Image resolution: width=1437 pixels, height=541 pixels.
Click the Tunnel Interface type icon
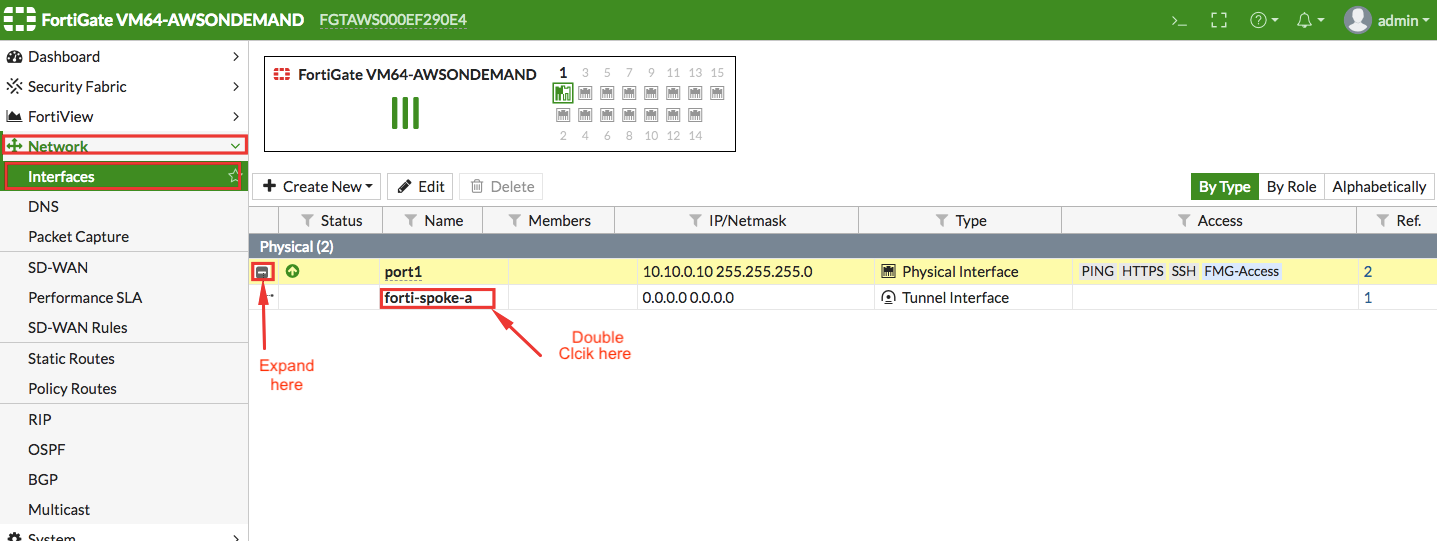pos(888,297)
